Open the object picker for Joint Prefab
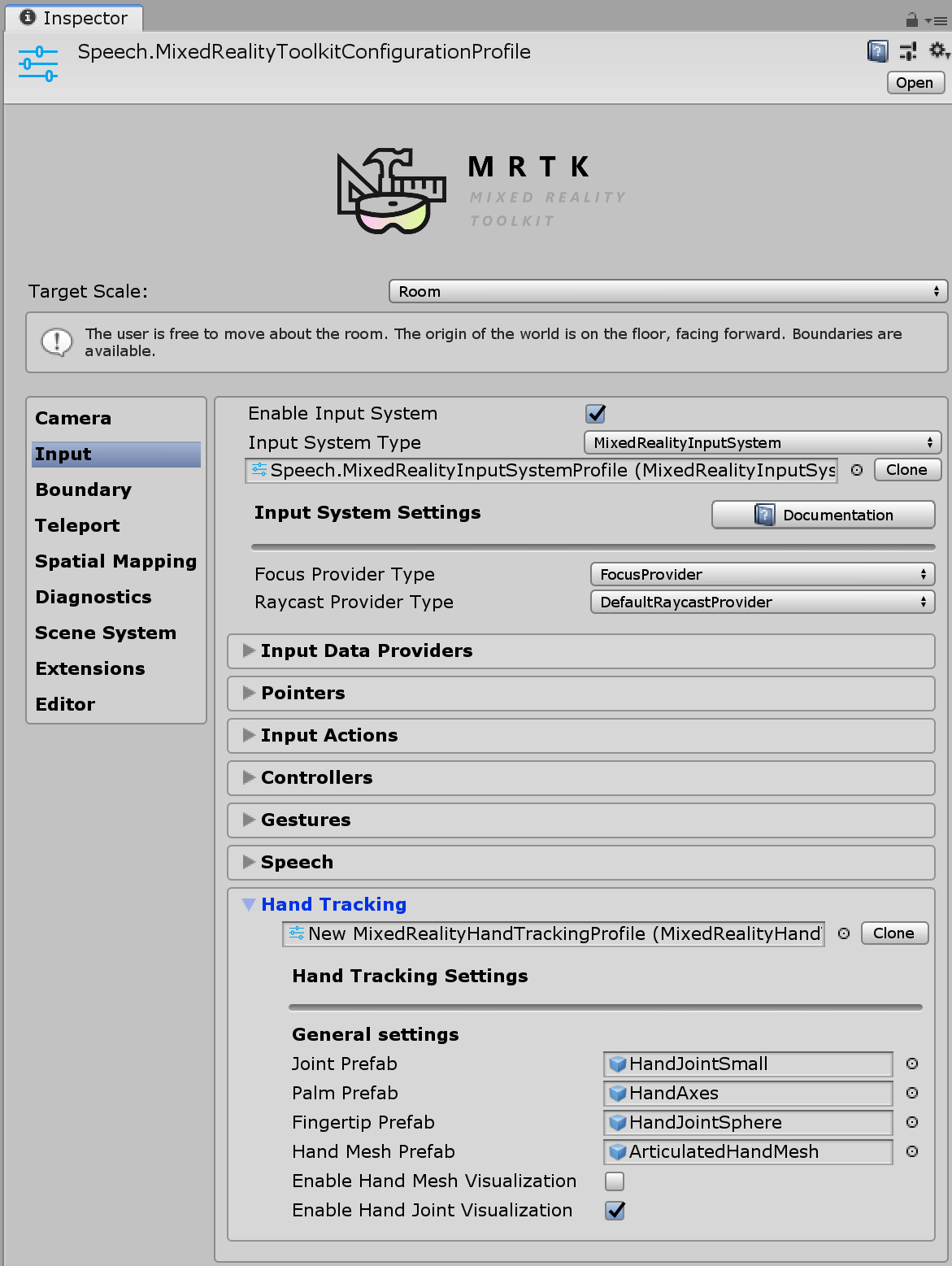Viewport: 952px width, 1266px height. click(x=912, y=1064)
